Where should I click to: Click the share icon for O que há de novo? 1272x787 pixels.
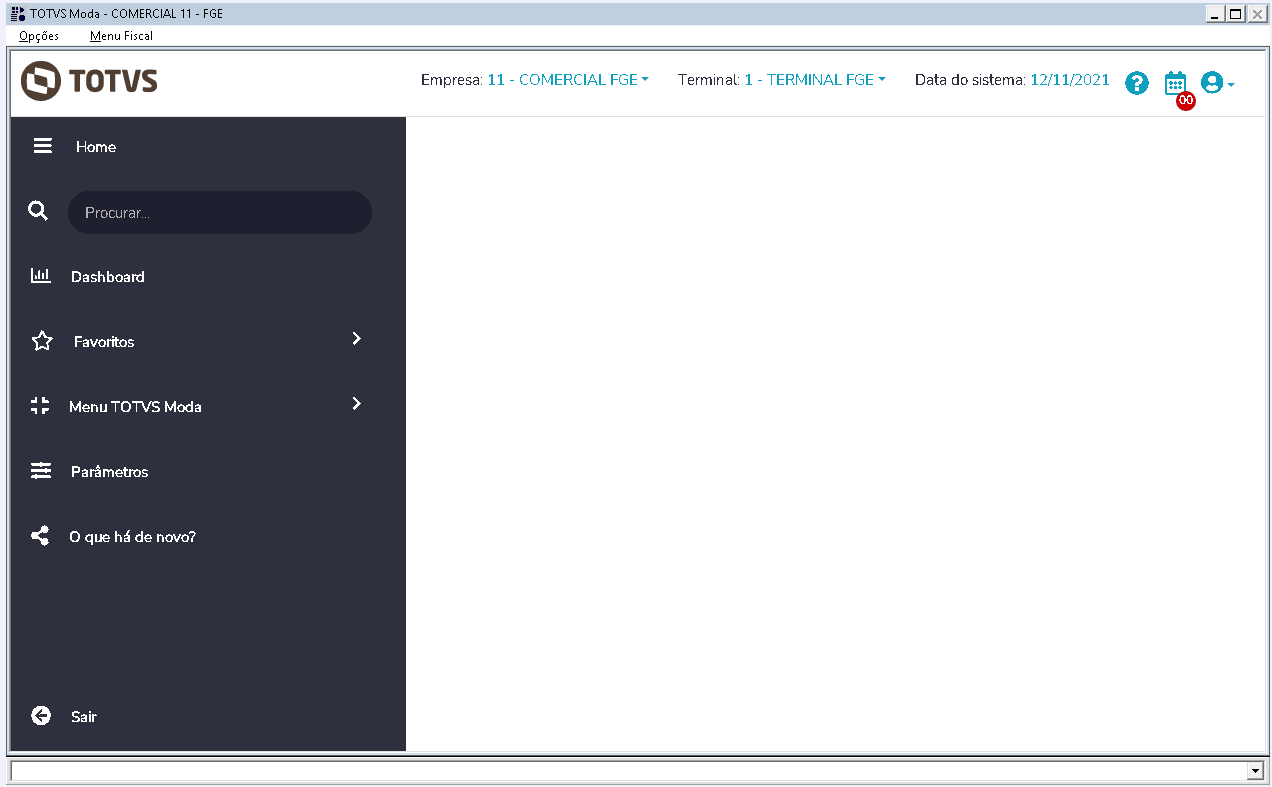pyautogui.click(x=40, y=536)
